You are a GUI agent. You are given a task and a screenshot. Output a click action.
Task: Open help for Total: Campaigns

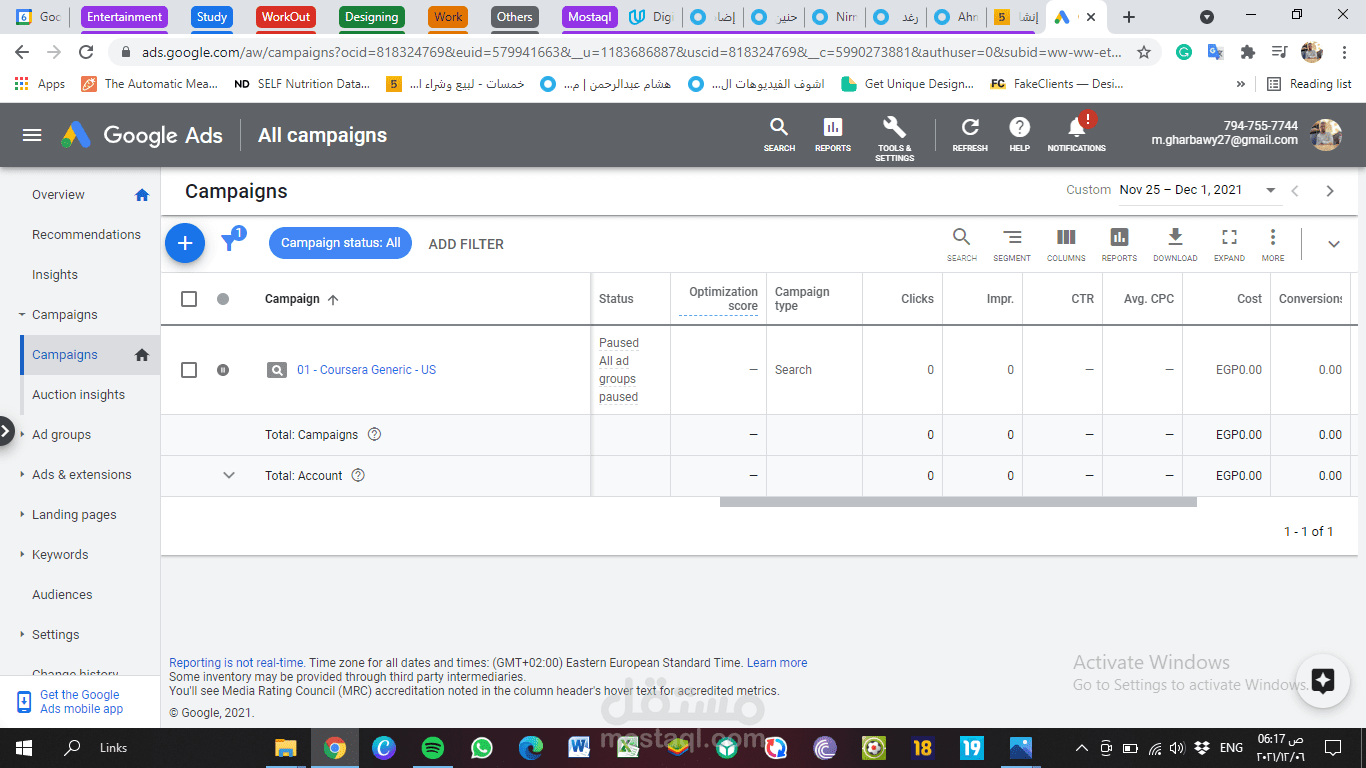click(x=375, y=434)
